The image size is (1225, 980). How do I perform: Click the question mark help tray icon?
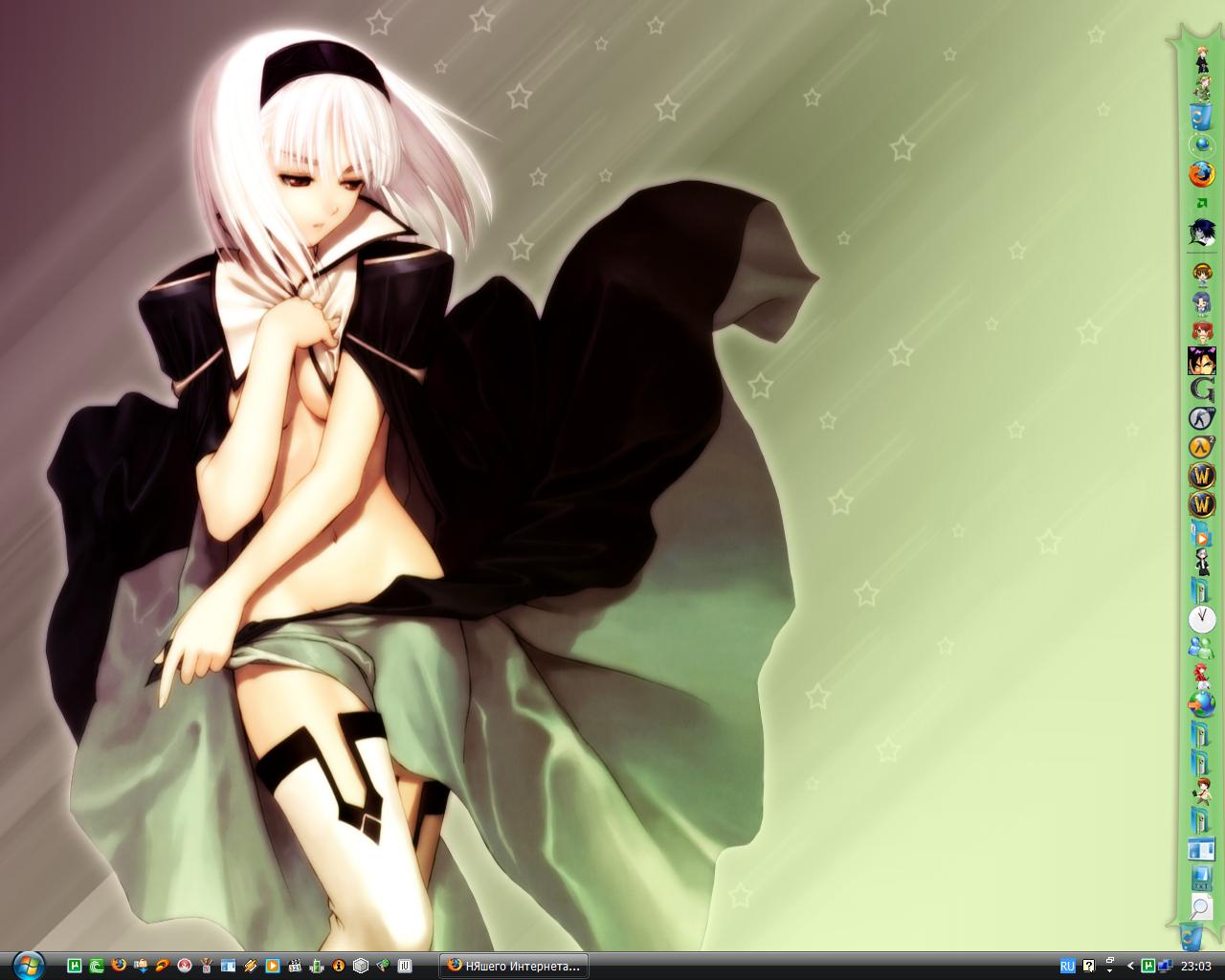pos(1088,966)
